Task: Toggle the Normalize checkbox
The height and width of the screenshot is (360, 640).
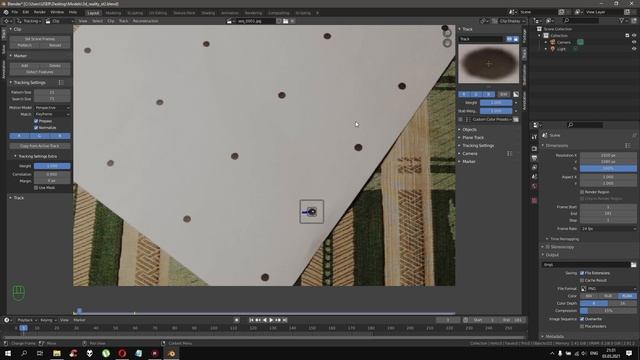Action: [x=36, y=128]
